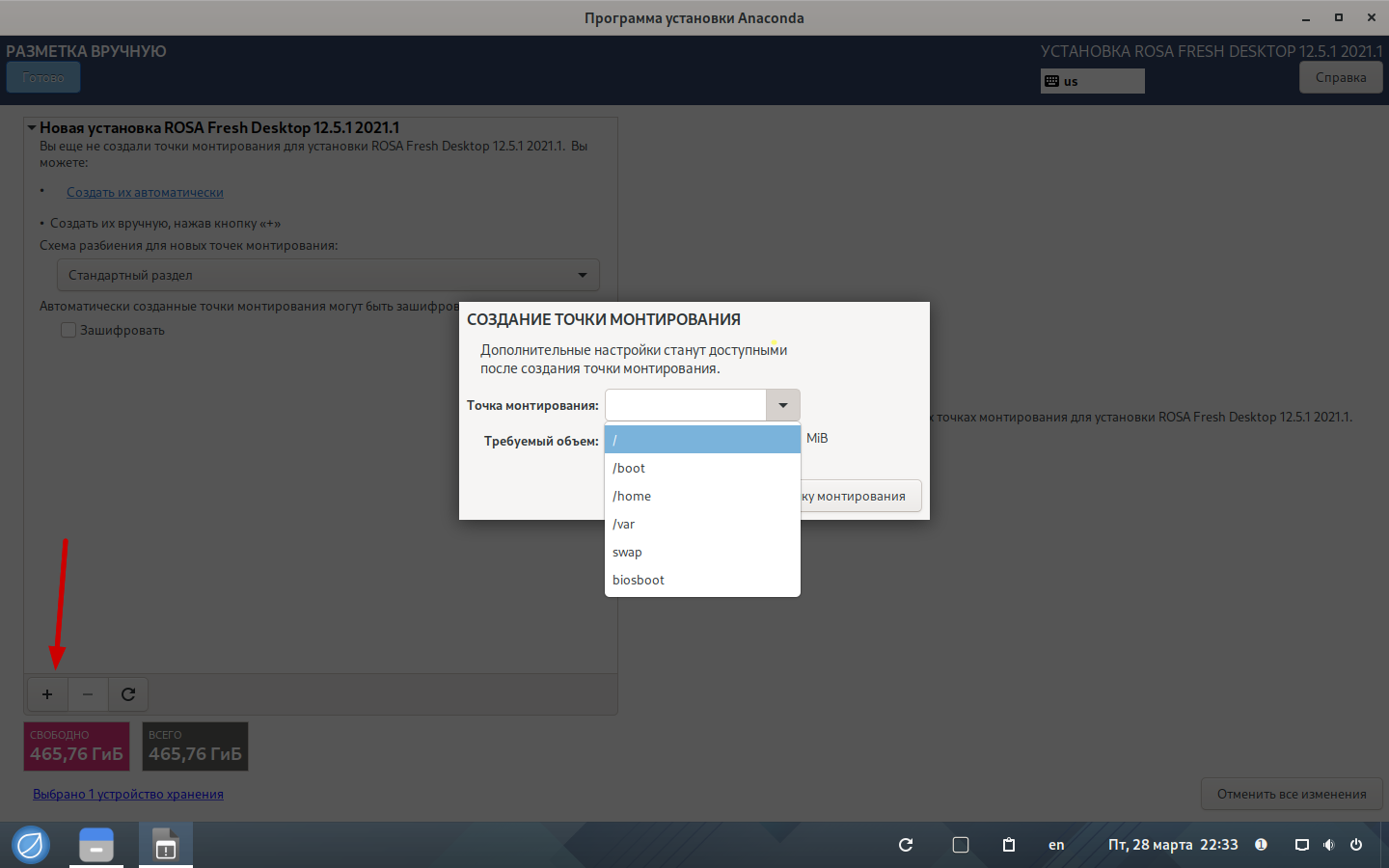Open the clock showing Пт, 28 марта 22:33
This screenshot has width=1389, height=868.
(1173, 845)
